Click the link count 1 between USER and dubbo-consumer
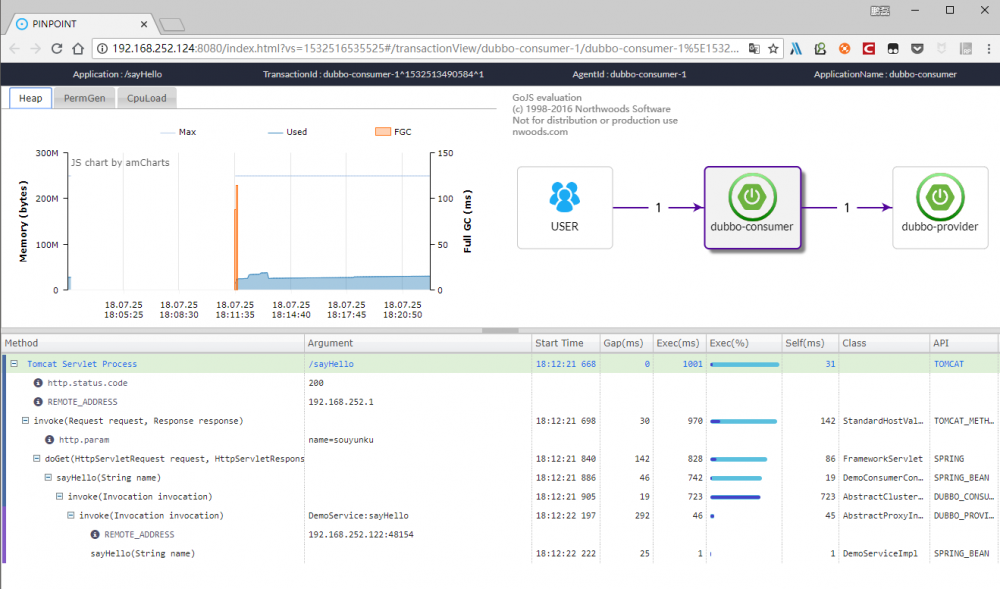 pyautogui.click(x=658, y=208)
